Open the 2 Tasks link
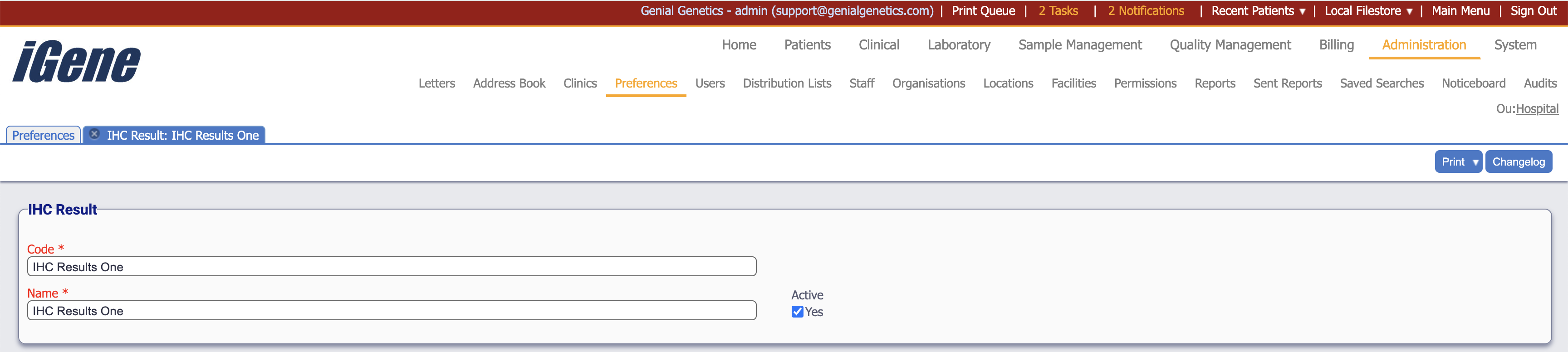This screenshot has width=1568, height=352. pos(1058,11)
